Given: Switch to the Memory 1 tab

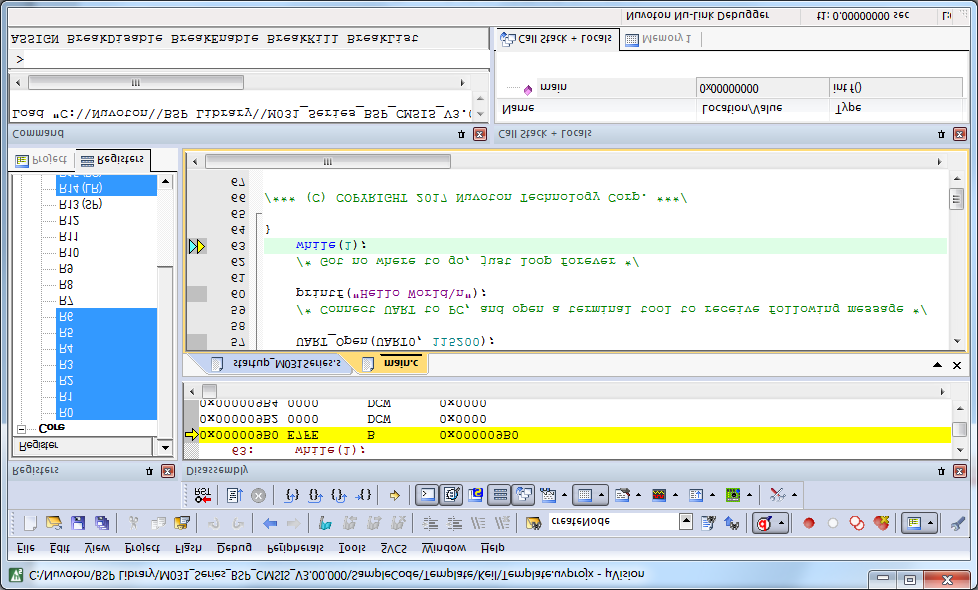Looking at the screenshot, I should click(659, 39).
